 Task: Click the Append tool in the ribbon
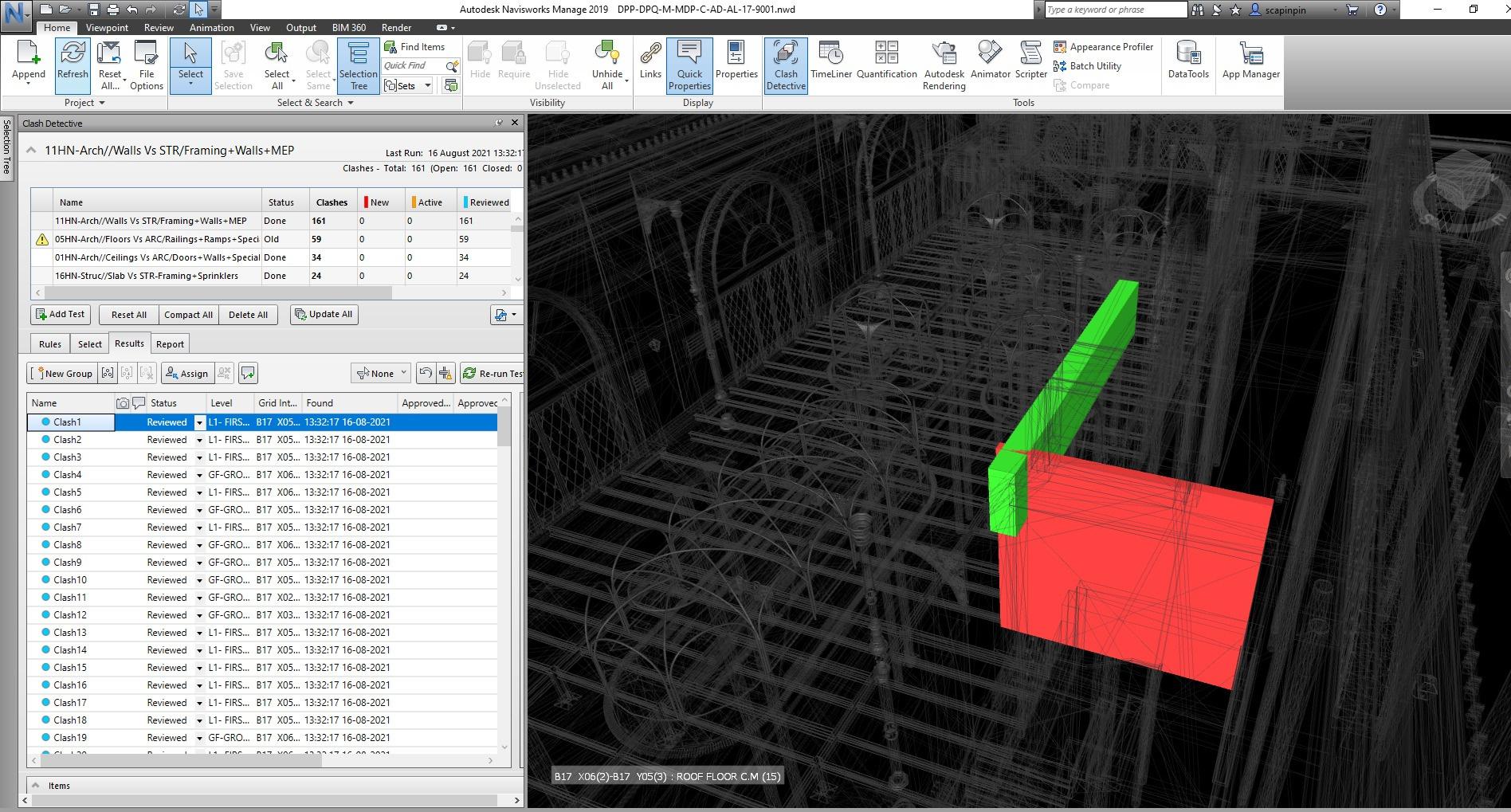click(x=28, y=64)
